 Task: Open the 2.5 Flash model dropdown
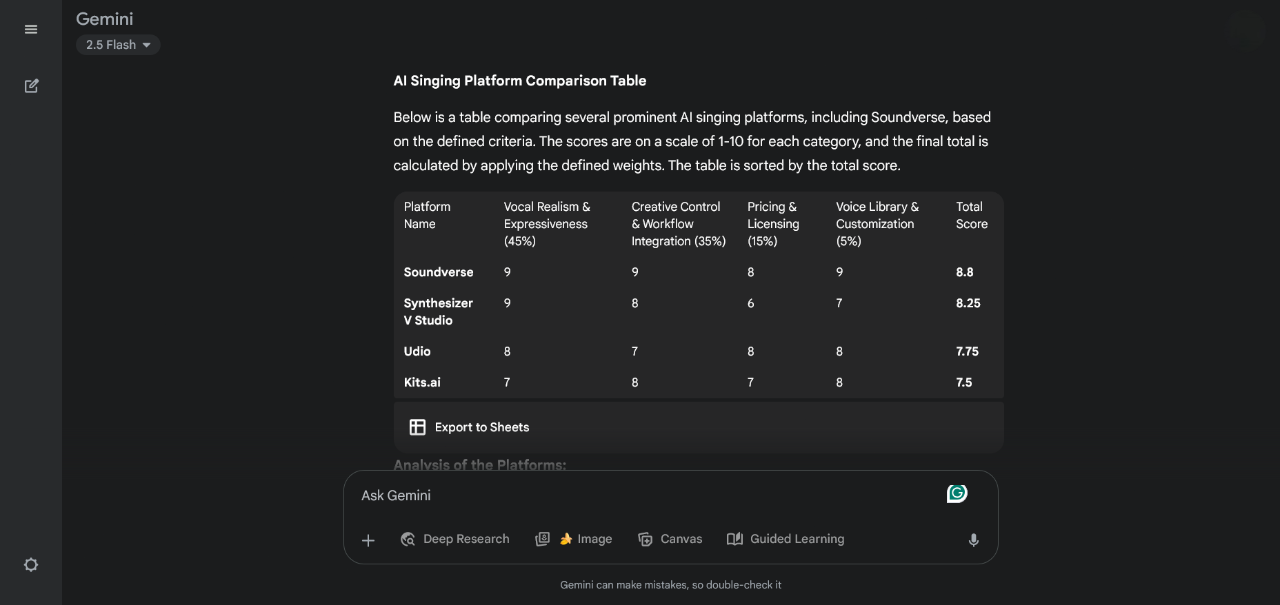(x=118, y=45)
